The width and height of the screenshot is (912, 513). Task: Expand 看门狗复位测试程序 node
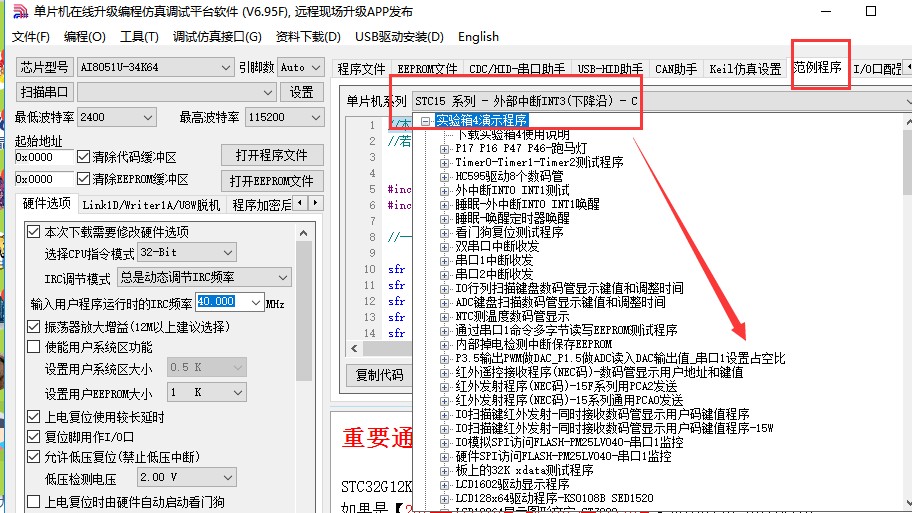click(x=444, y=233)
